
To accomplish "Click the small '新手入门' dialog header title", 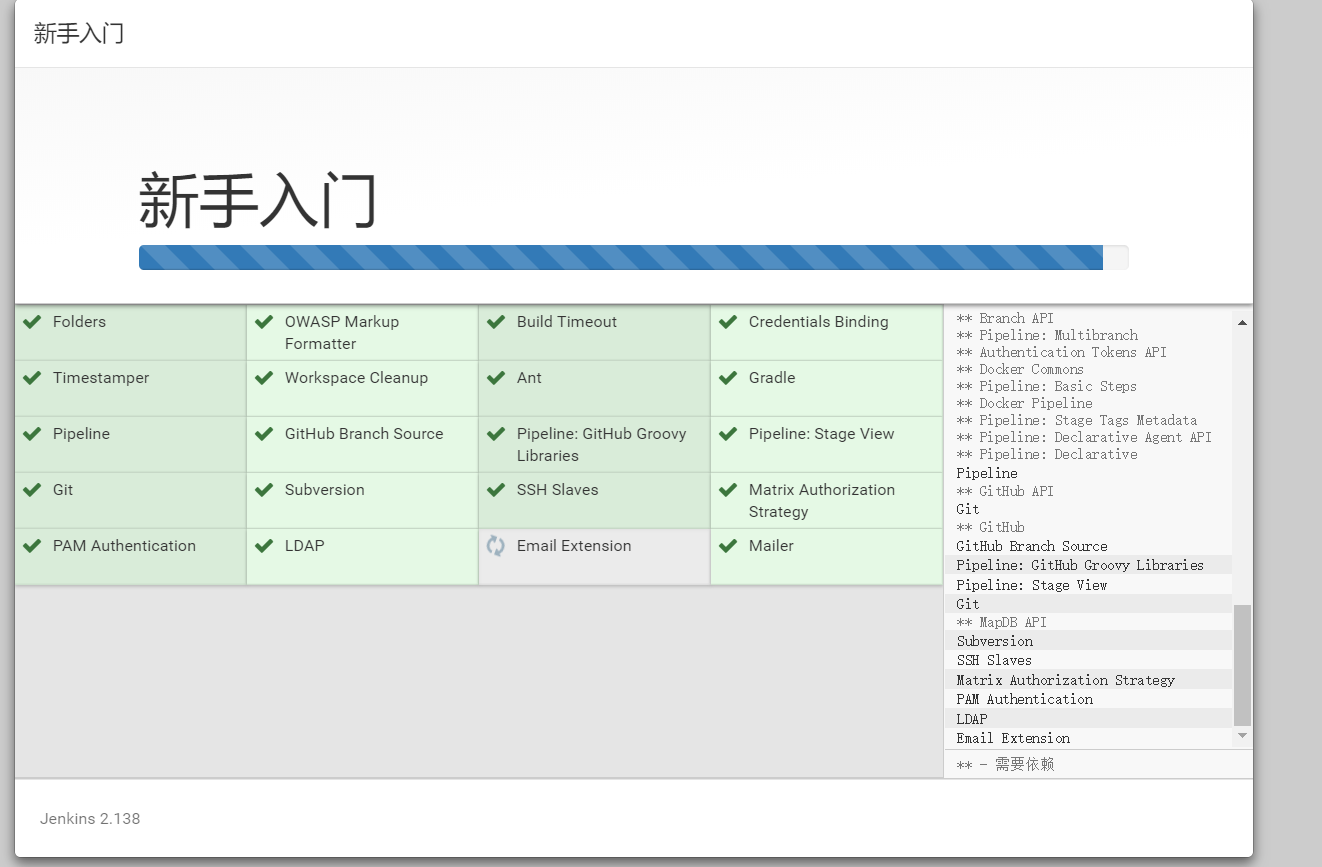I will [x=79, y=33].
